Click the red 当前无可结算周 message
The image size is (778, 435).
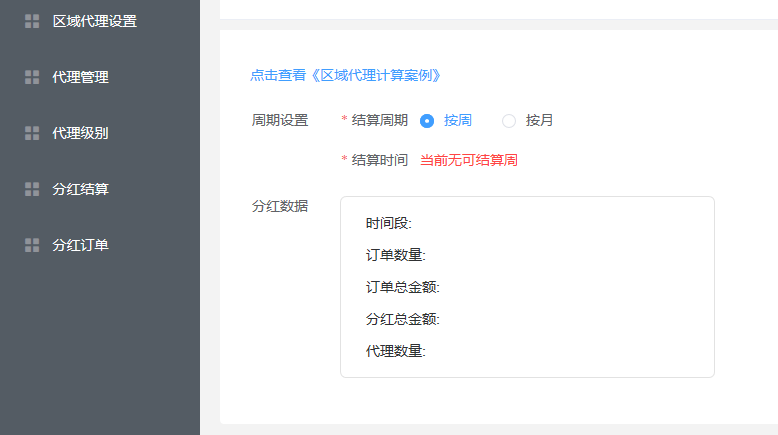469,160
